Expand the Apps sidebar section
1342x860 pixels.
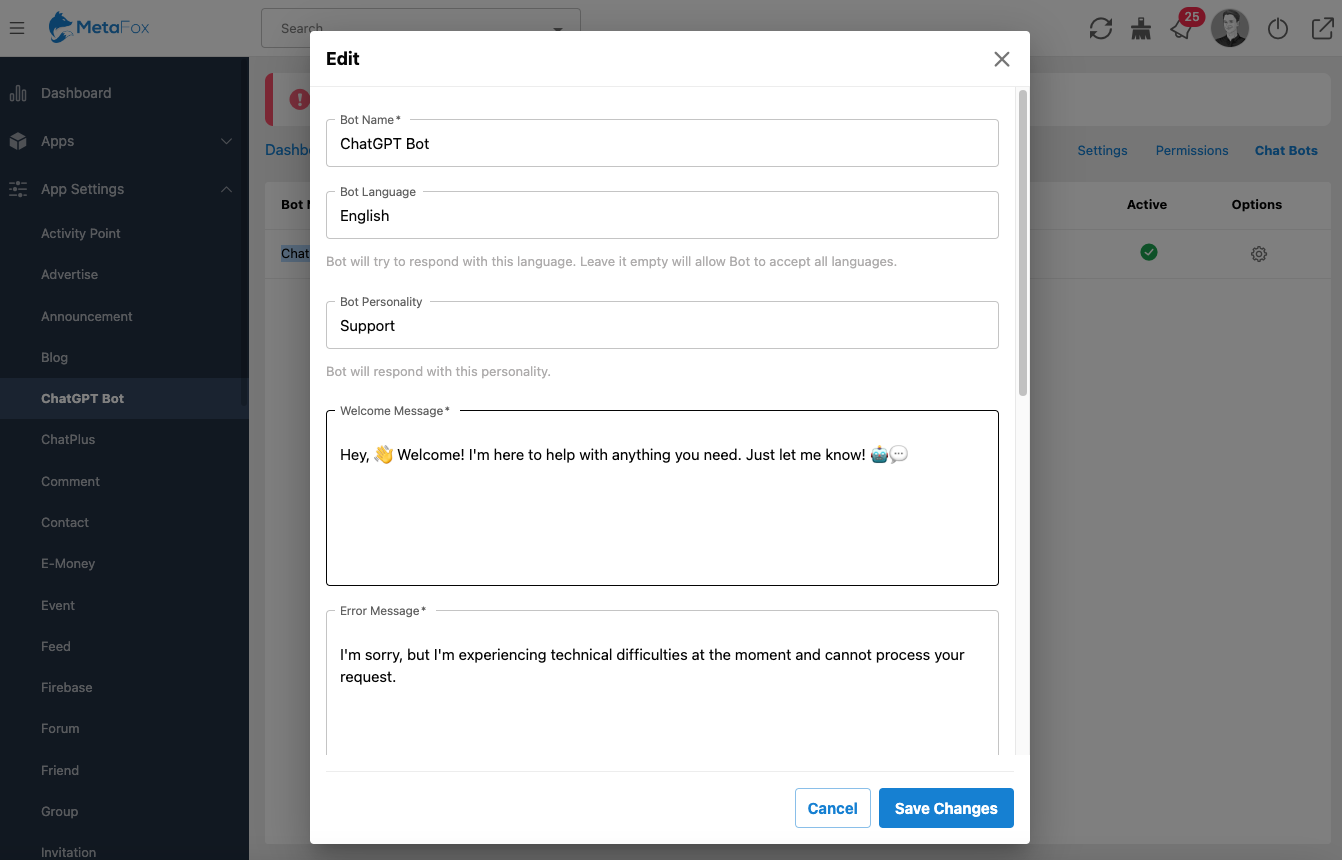(226, 141)
